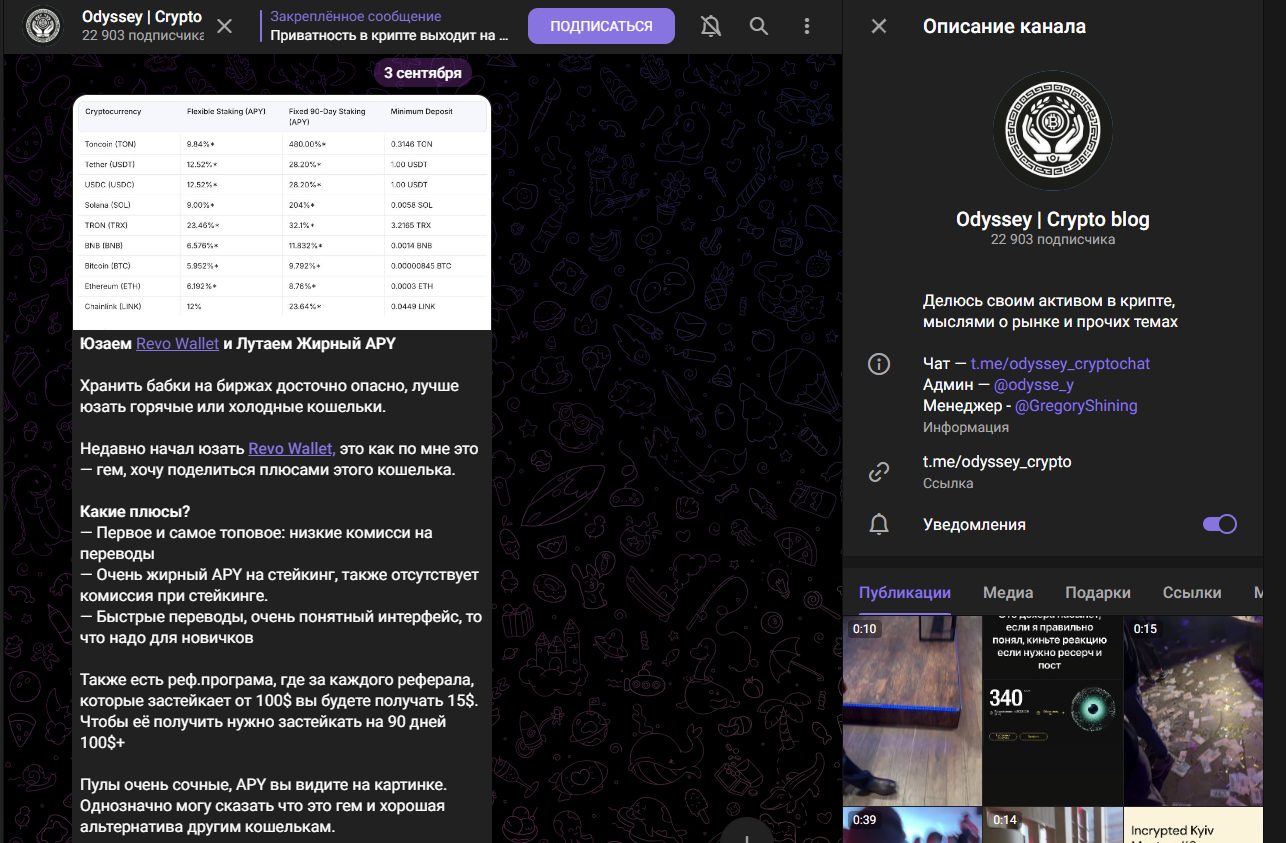Open the staking APY table image
The height and width of the screenshot is (843, 1286).
point(282,212)
